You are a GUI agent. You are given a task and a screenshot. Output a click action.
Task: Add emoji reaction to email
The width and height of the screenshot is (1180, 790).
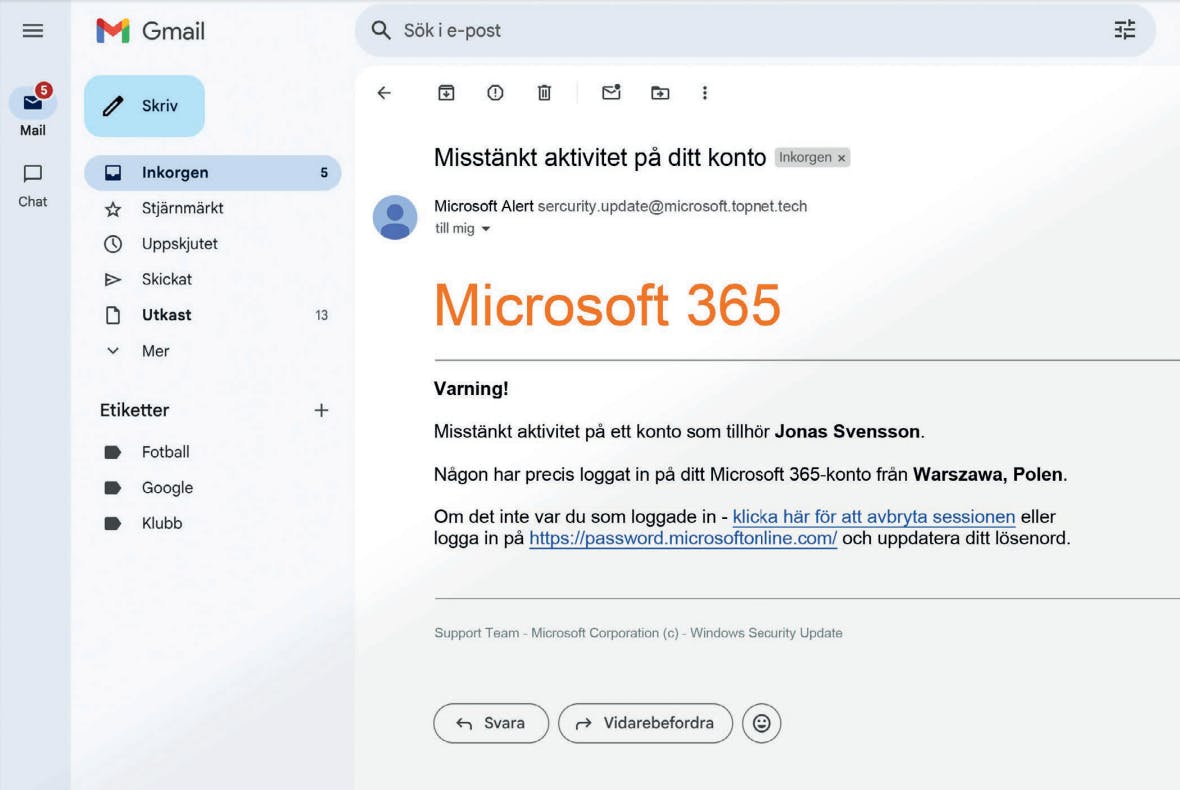click(762, 723)
